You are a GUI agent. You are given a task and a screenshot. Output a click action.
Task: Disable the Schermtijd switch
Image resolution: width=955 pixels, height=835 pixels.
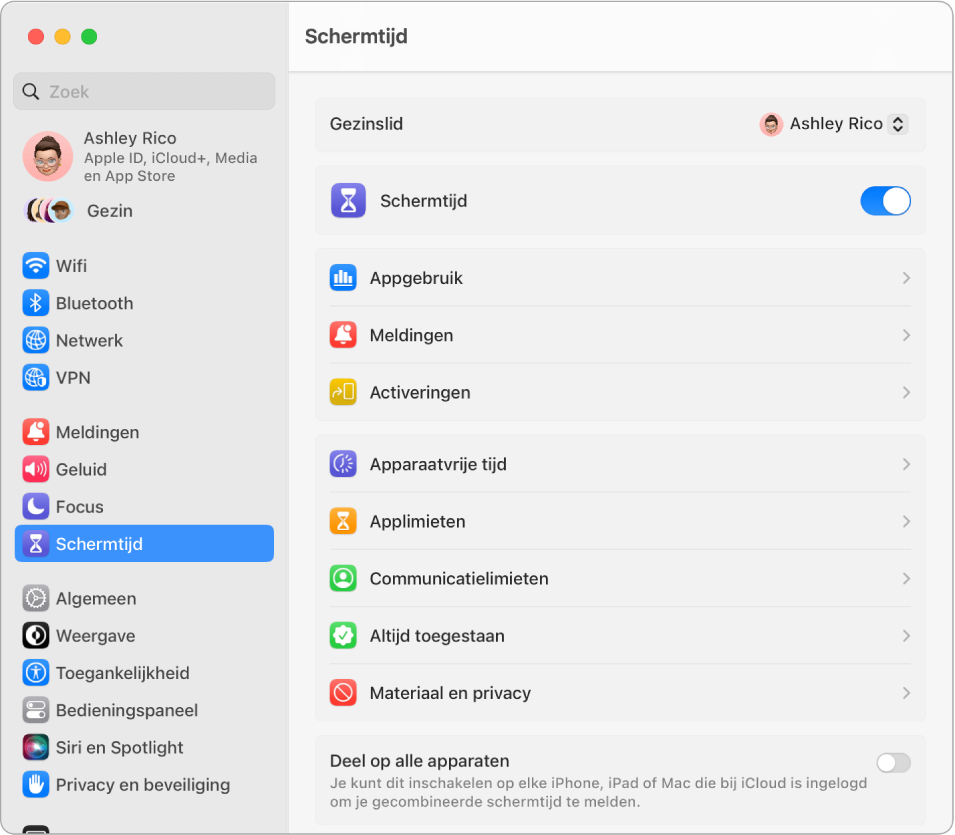pyautogui.click(x=884, y=200)
